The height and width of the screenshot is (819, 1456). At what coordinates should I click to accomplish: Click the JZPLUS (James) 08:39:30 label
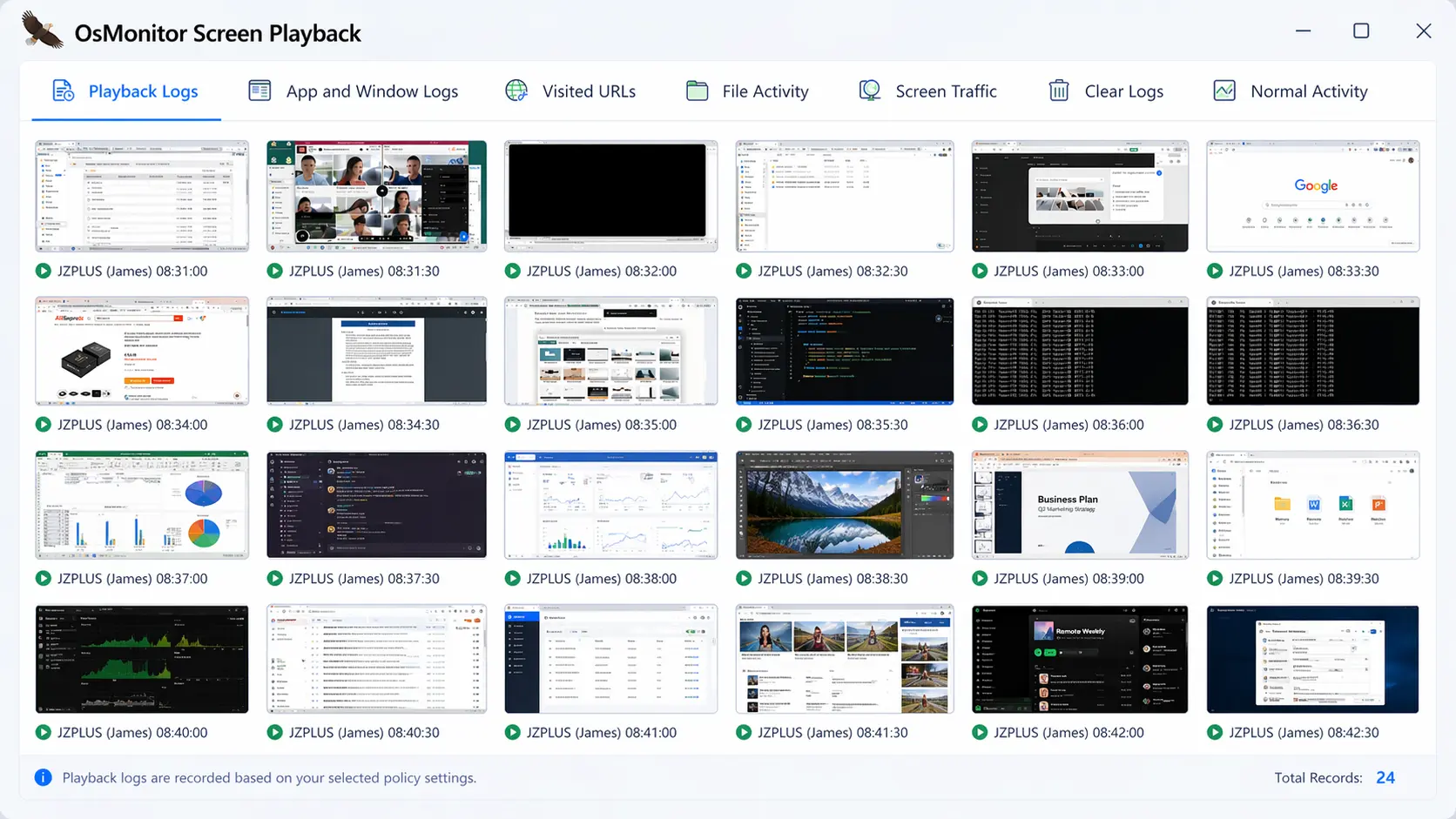pos(1304,579)
